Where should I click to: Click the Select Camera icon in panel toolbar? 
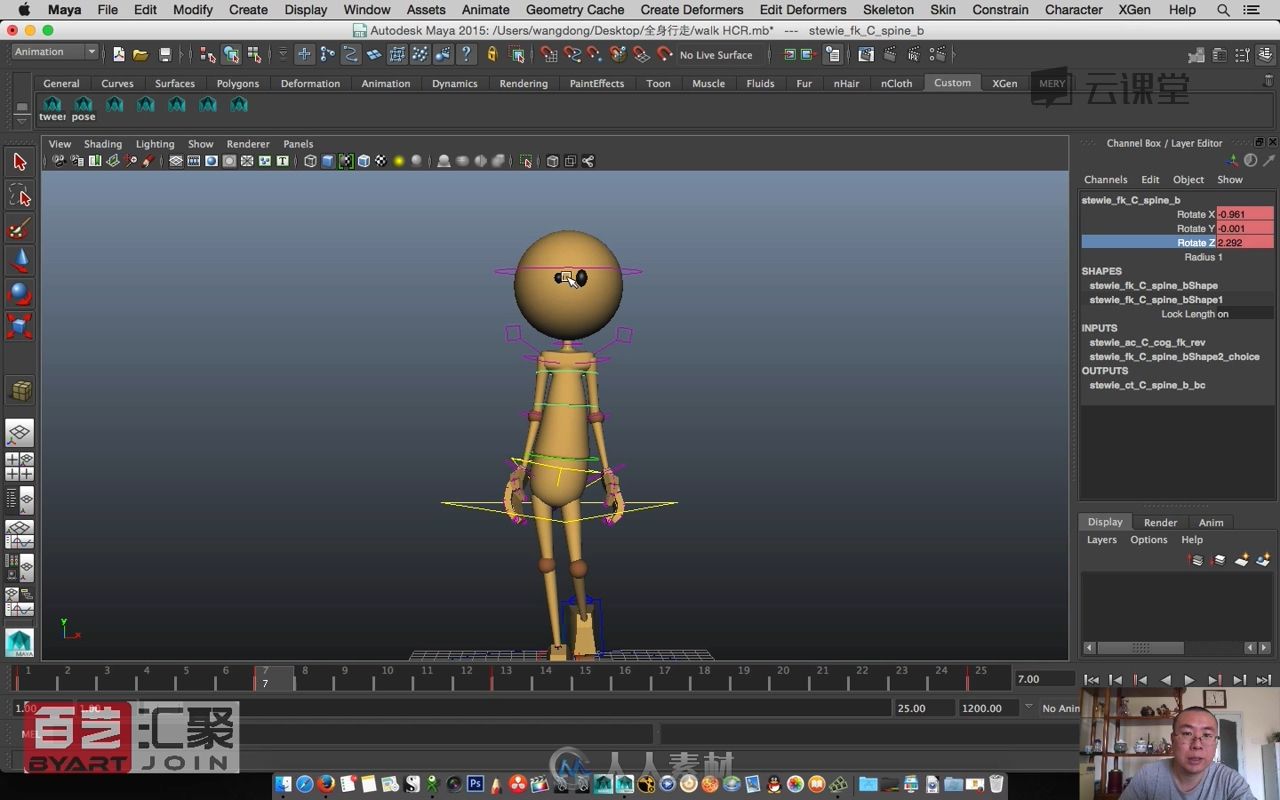(x=58, y=161)
